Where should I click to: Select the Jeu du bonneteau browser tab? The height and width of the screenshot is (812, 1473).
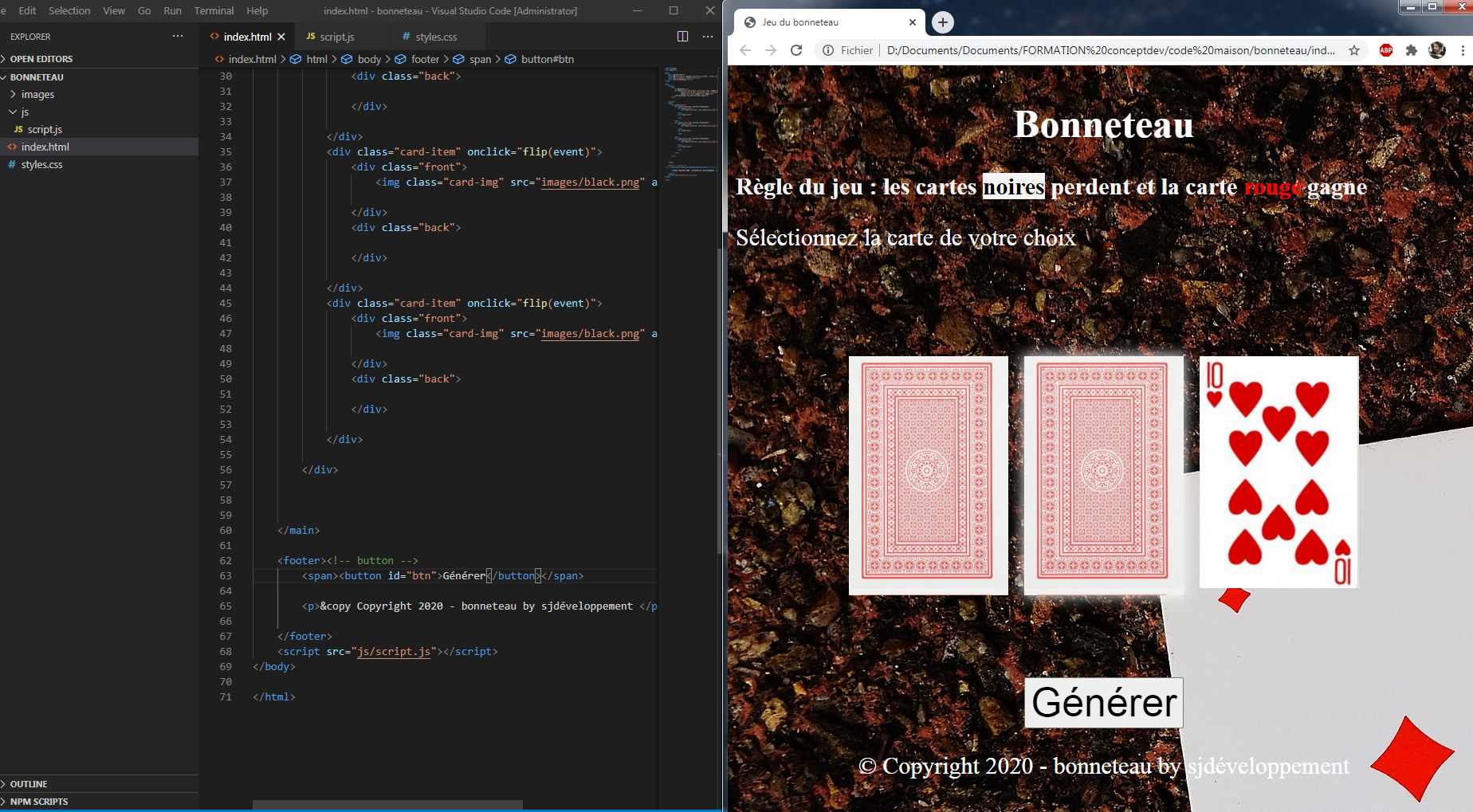click(x=829, y=22)
